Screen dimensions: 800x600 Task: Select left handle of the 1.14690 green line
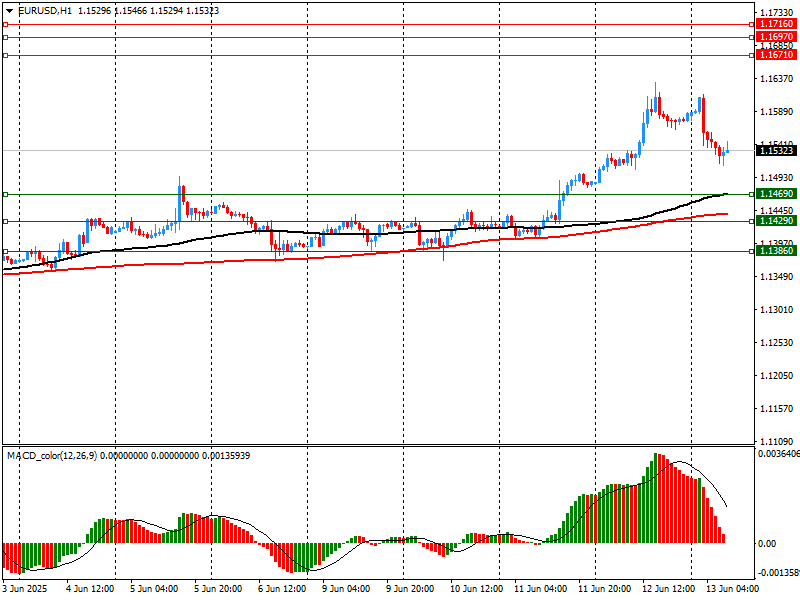(6, 194)
